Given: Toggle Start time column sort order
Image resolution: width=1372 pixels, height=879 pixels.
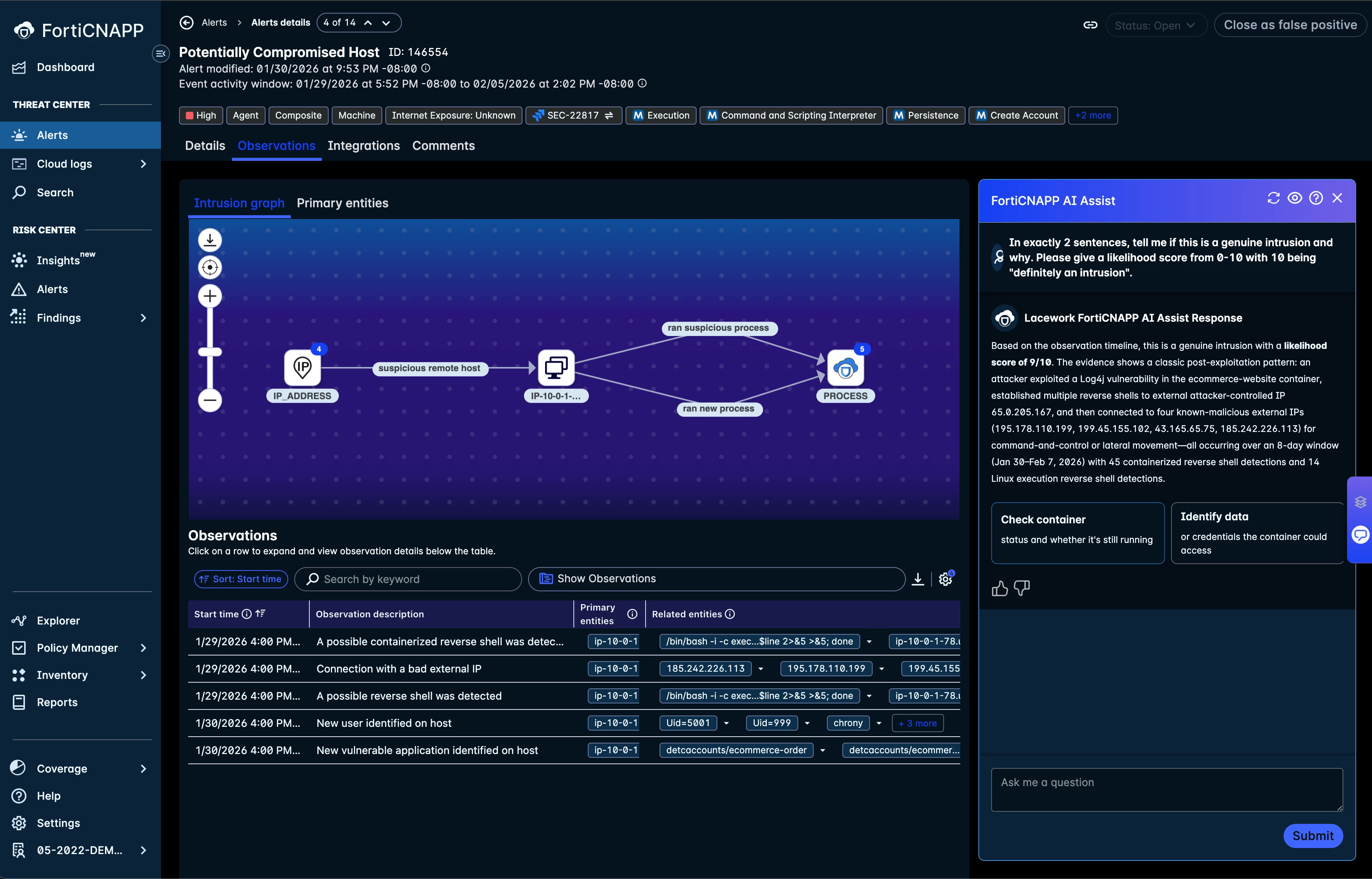Looking at the screenshot, I should click(x=260, y=614).
